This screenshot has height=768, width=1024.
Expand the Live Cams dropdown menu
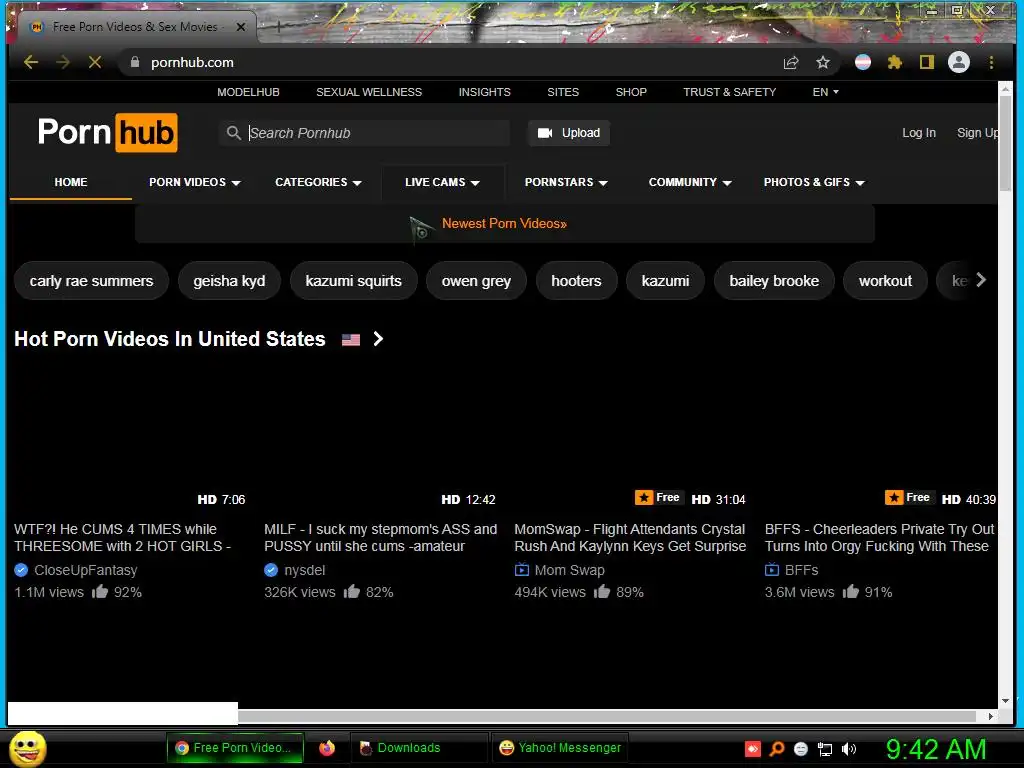442,182
